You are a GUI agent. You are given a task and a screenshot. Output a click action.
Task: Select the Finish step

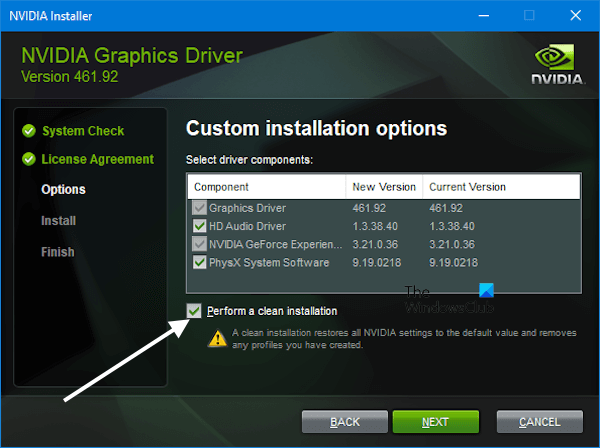(58, 252)
